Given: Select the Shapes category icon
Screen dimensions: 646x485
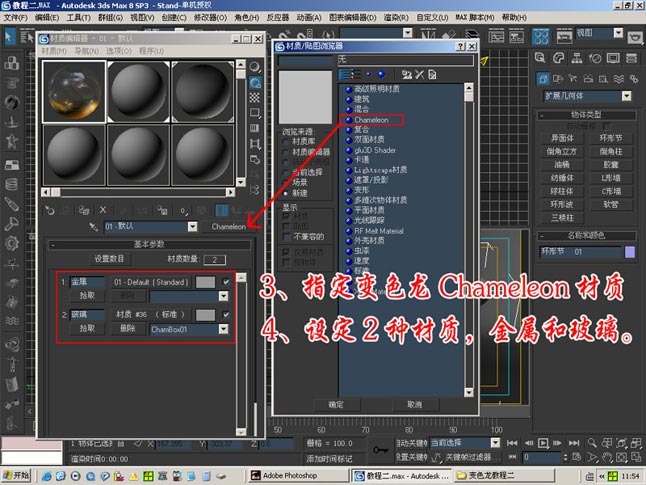Looking at the screenshot, I should point(558,79).
